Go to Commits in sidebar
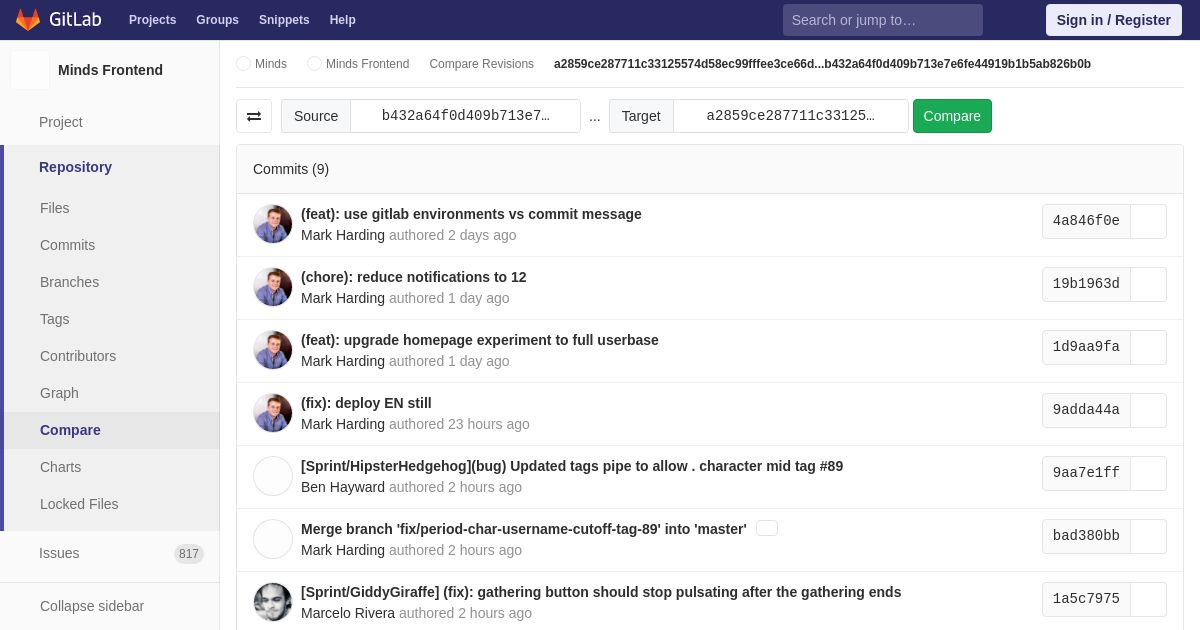1200x630 pixels. tap(67, 245)
